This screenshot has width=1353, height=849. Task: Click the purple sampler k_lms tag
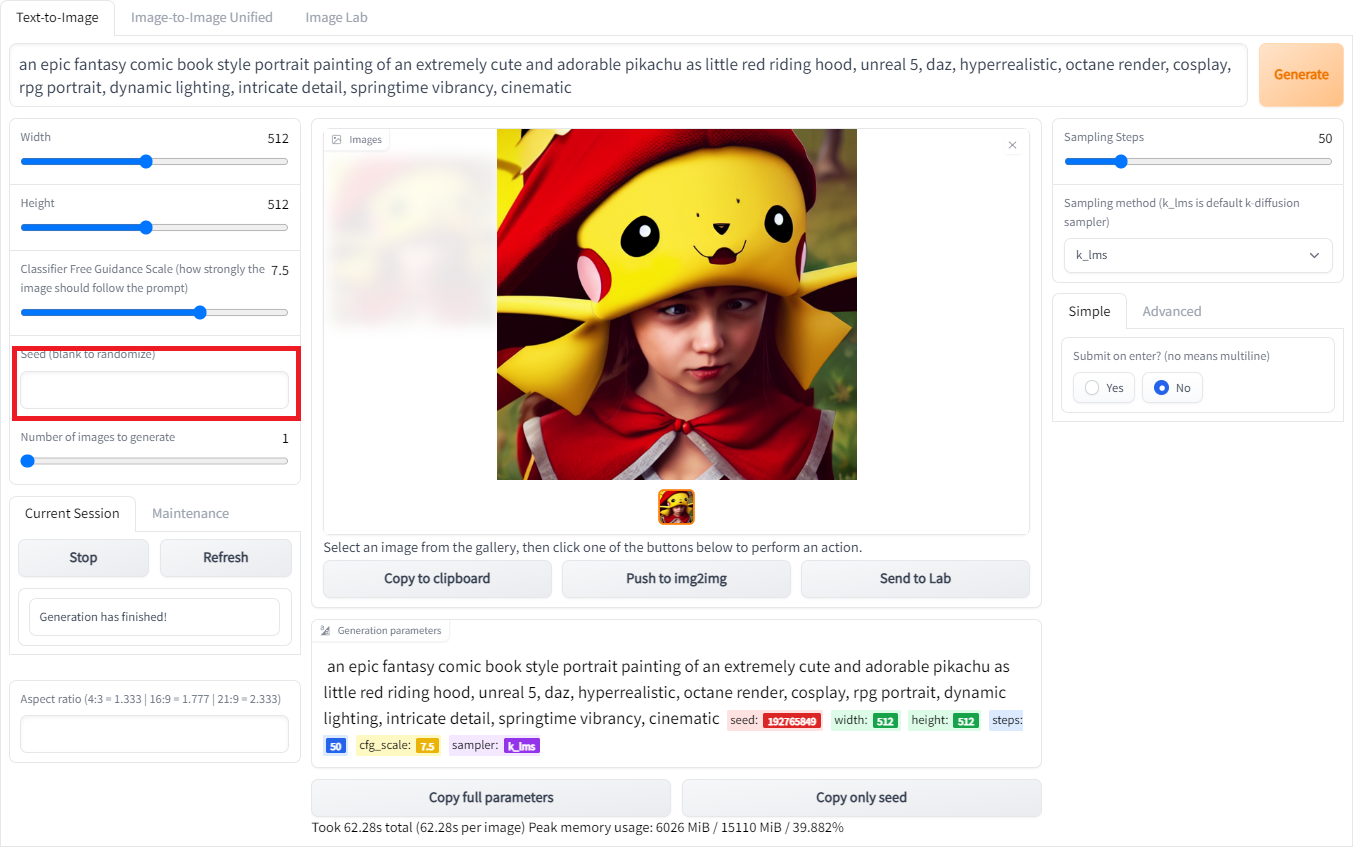(x=522, y=746)
